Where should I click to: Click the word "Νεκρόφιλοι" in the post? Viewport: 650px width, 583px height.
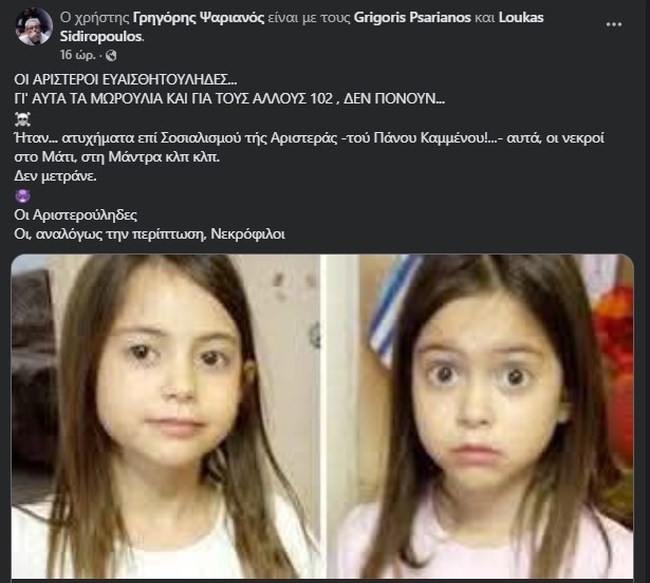pos(248,234)
